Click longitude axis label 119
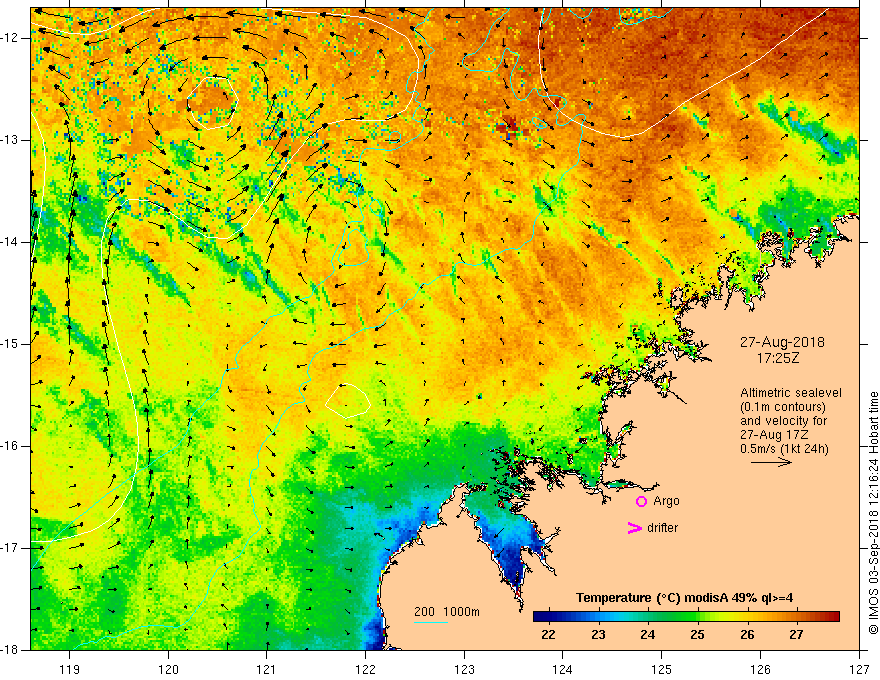The image size is (880, 680). [x=69, y=669]
